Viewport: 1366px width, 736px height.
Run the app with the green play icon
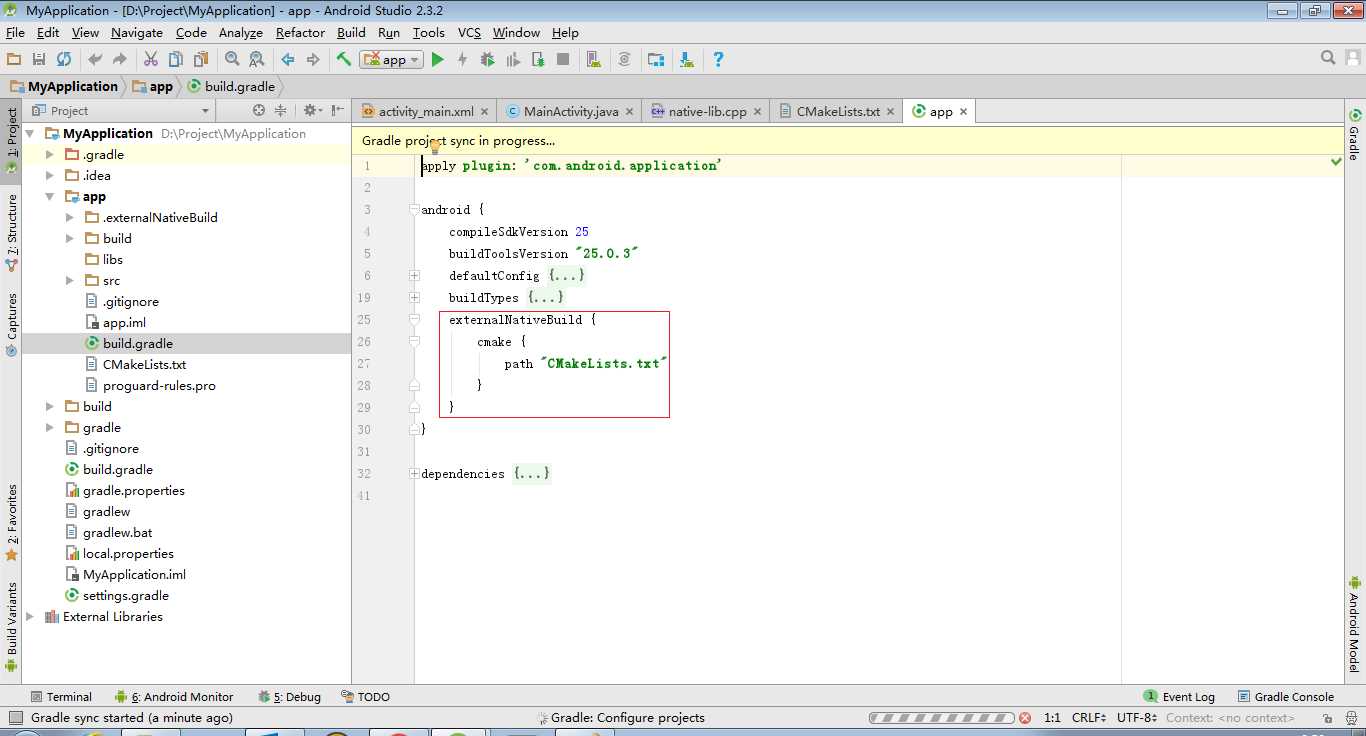[437, 60]
